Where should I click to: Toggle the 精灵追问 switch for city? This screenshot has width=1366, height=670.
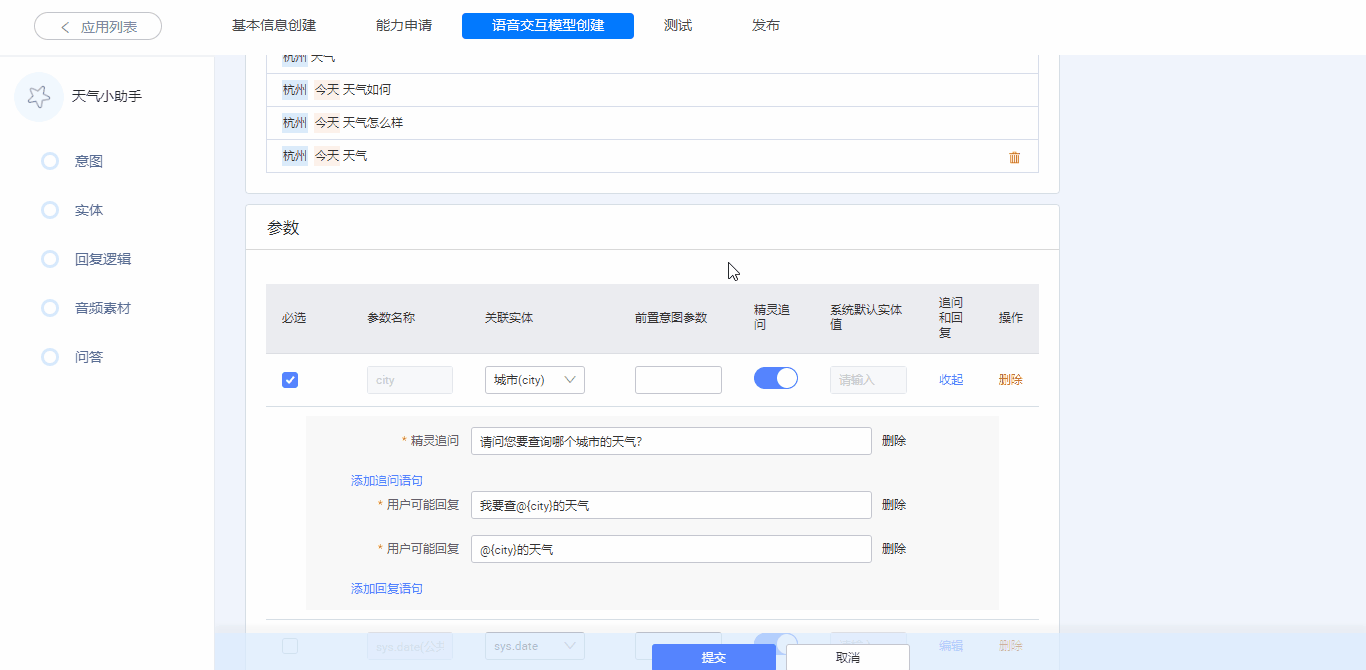tap(776, 378)
